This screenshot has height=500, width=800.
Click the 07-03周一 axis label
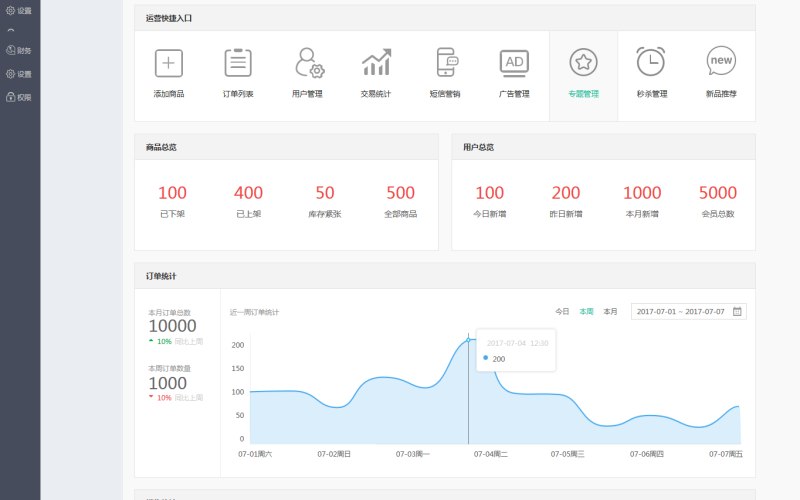point(413,454)
